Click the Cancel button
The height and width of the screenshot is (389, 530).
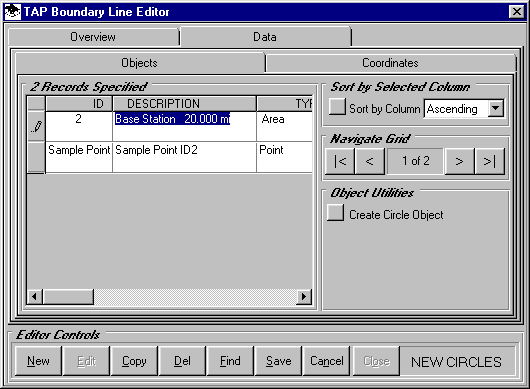point(327,361)
